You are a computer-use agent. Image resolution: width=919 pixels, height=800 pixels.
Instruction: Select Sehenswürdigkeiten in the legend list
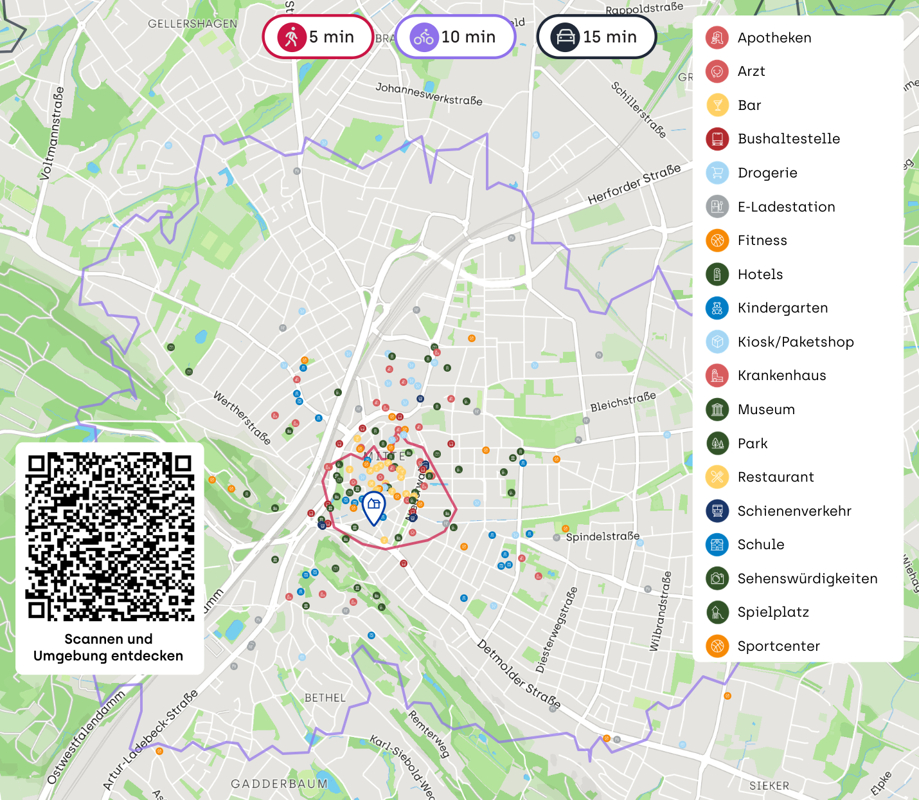click(807, 579)
